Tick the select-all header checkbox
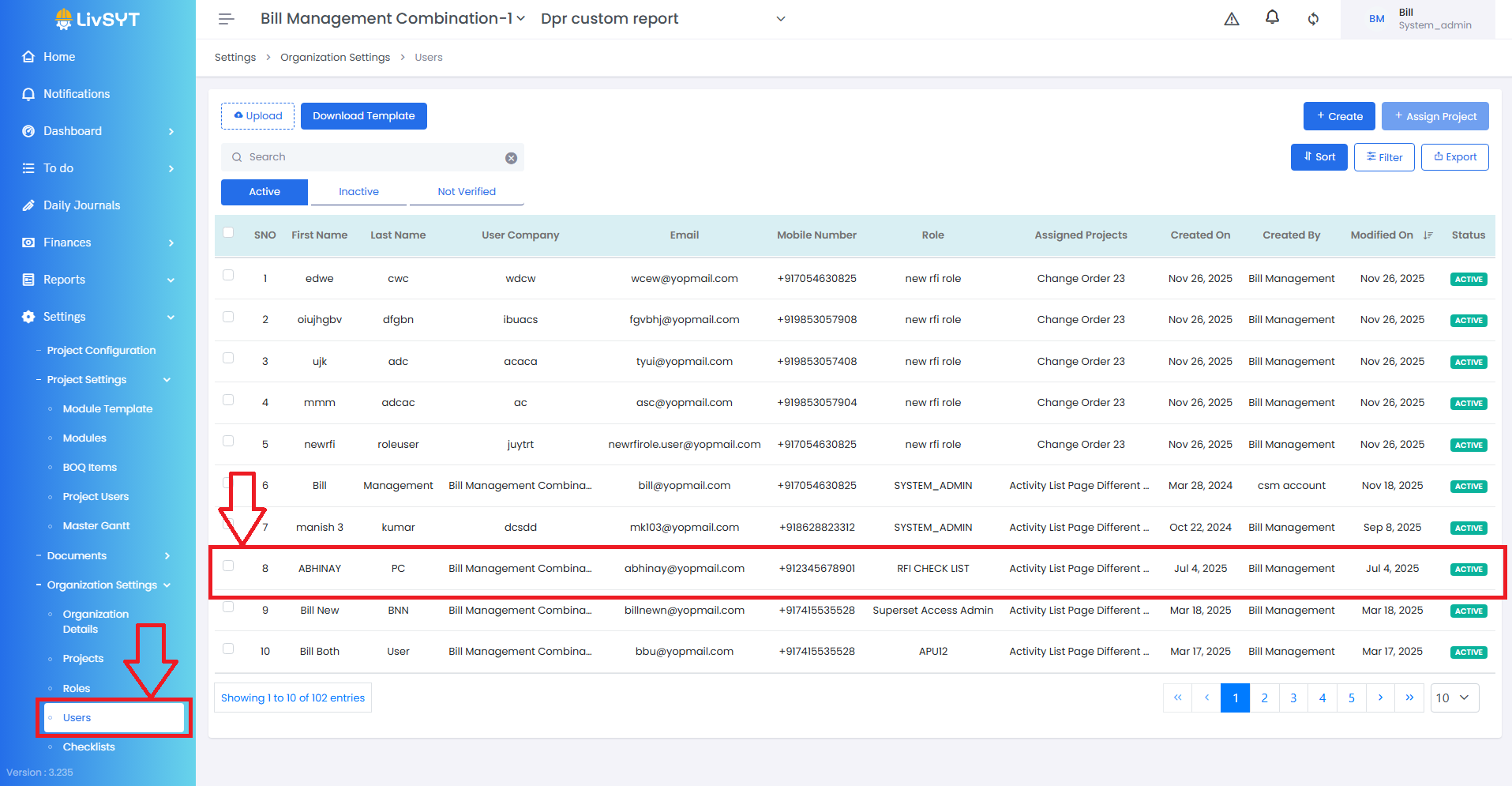The height and width of the screenshot is (786, 1512). [228, 232]
